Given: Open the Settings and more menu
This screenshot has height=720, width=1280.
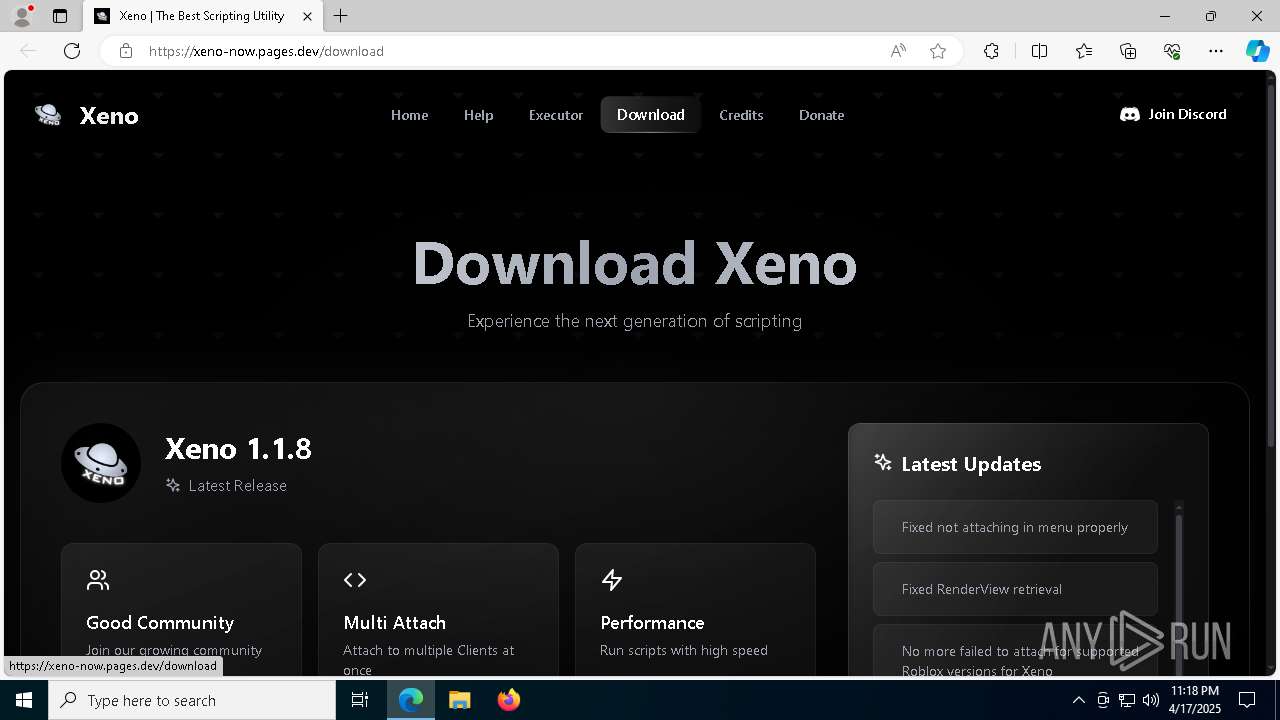Looking at the screenshot, I should pos(1216,51).
